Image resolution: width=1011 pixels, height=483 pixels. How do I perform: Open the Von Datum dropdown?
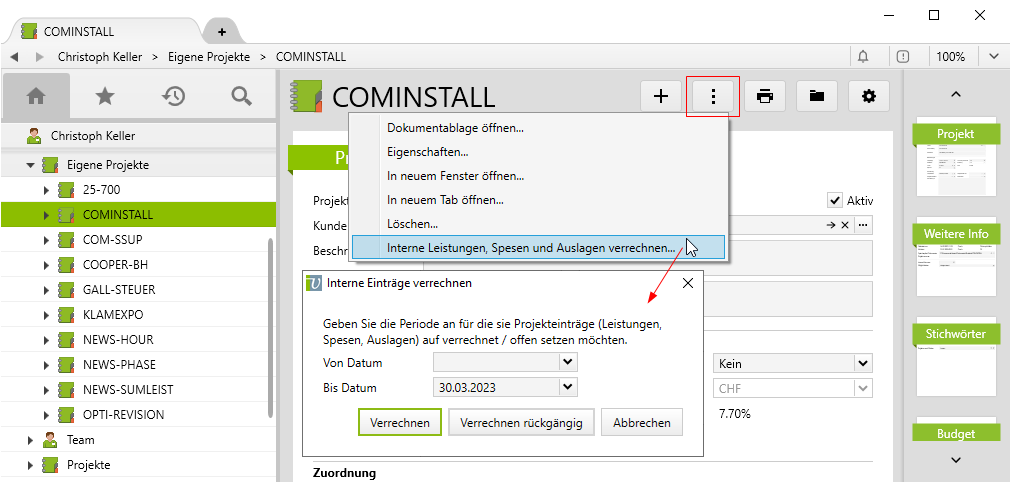pos(568,362)
